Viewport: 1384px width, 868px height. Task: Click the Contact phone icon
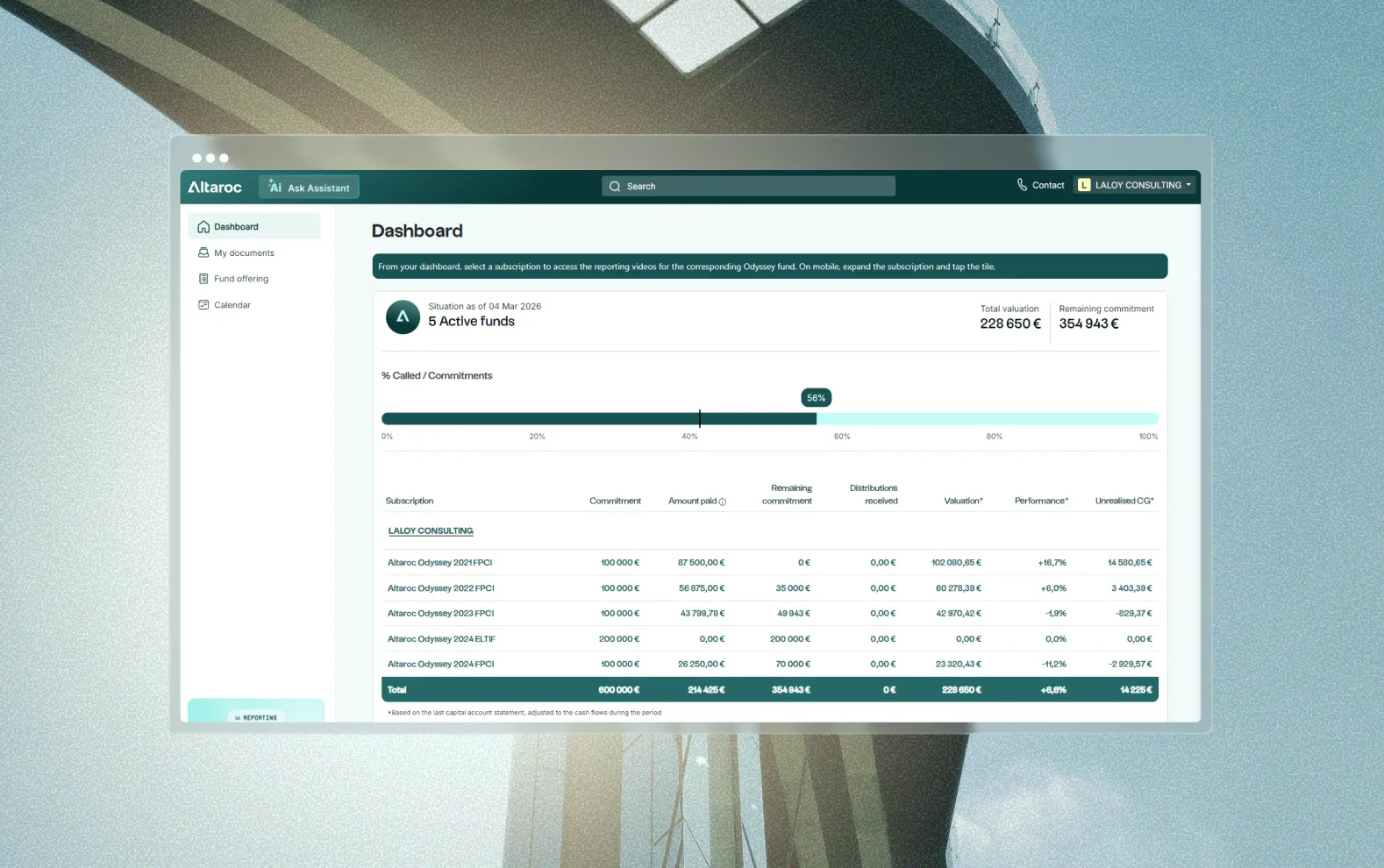click(1022, 185)
